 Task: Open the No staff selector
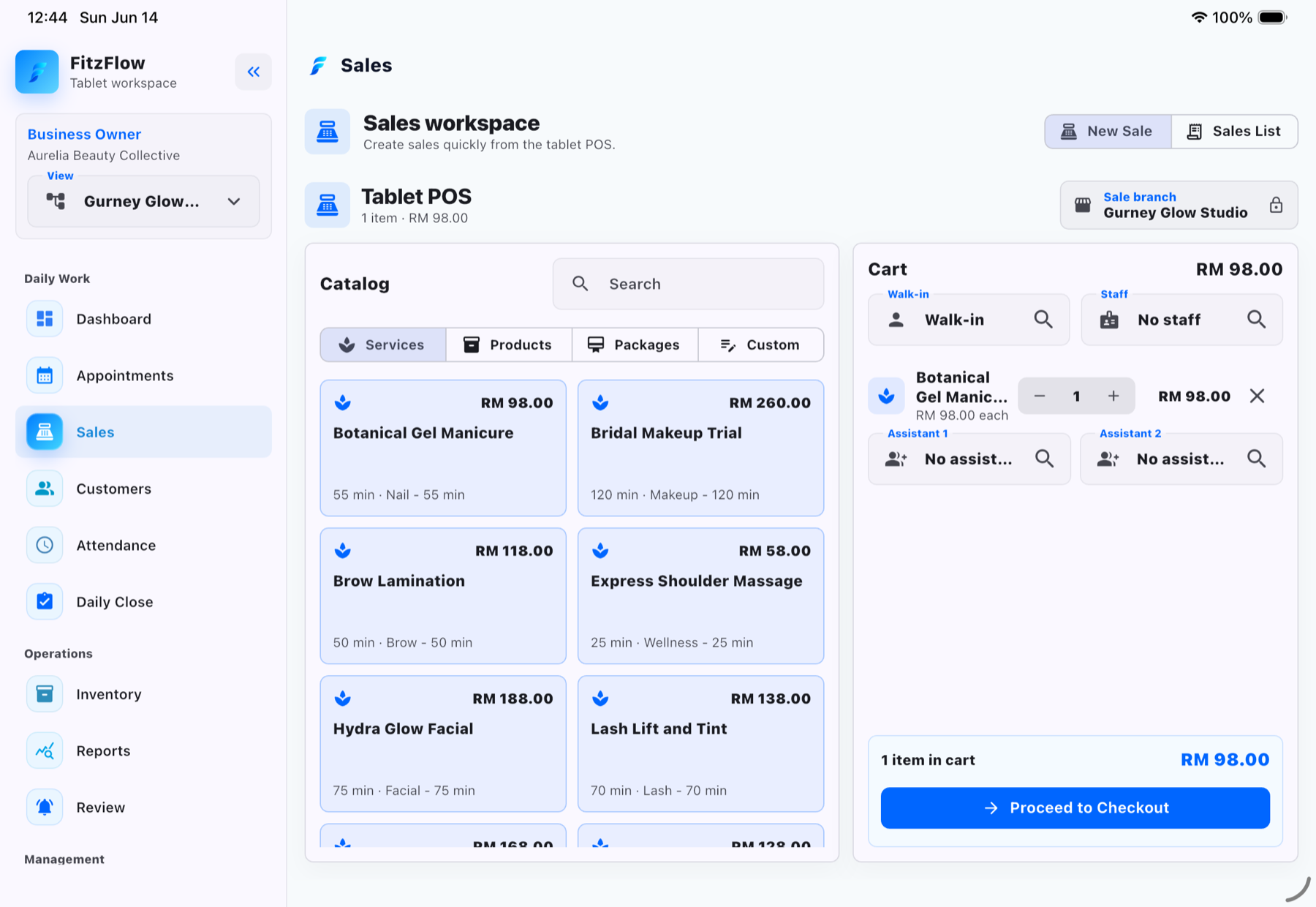pyautogui.click(x=1181, y=320)
